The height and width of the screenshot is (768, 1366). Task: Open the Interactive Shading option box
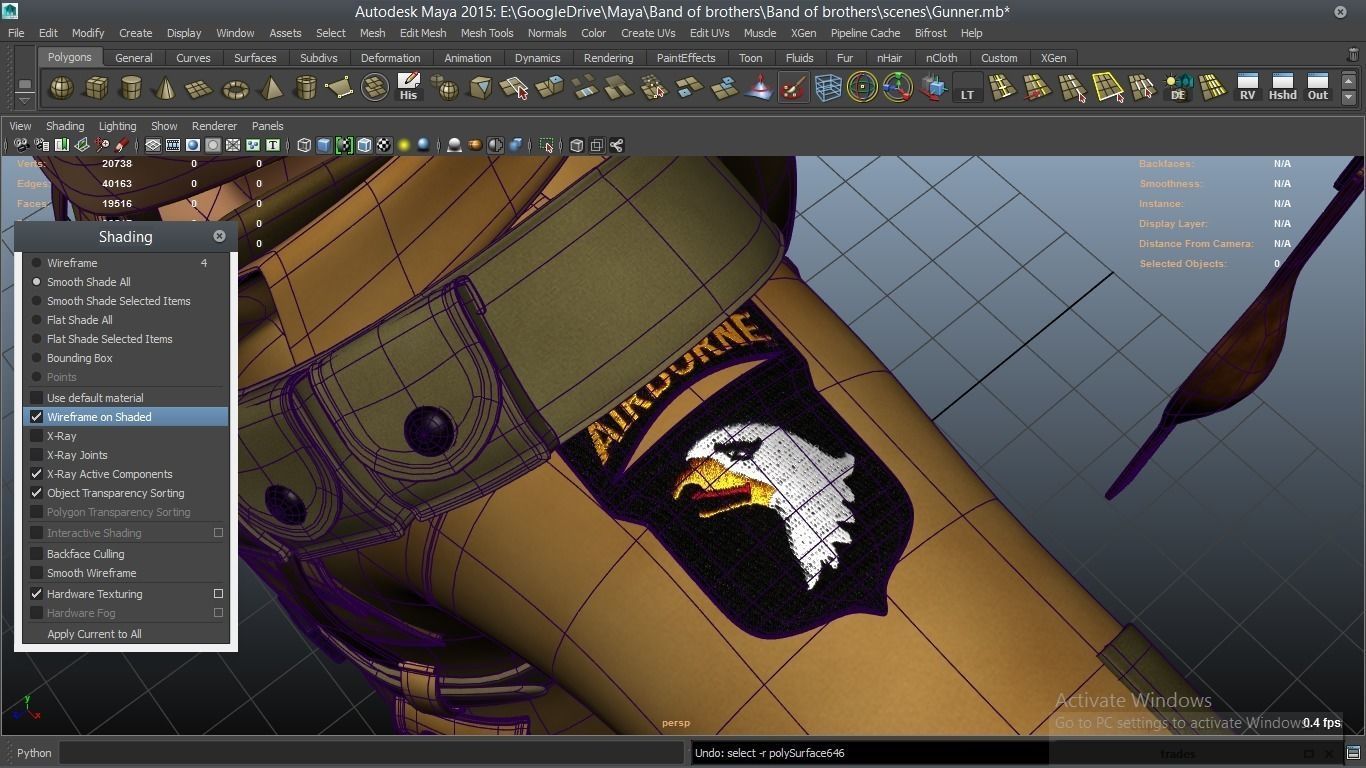(x=218, y=533)
